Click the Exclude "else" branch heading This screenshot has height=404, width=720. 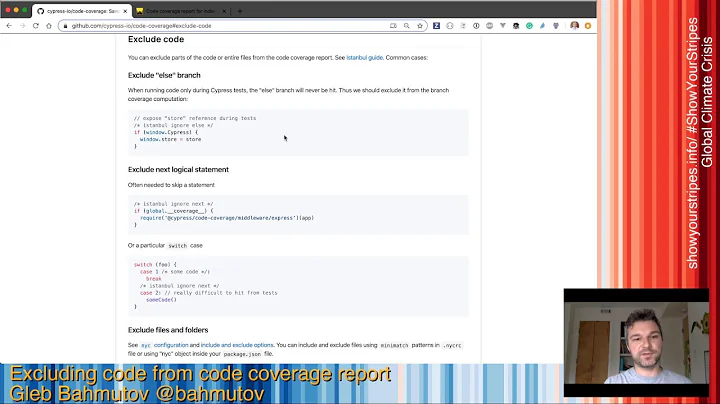tap(164, 75)
